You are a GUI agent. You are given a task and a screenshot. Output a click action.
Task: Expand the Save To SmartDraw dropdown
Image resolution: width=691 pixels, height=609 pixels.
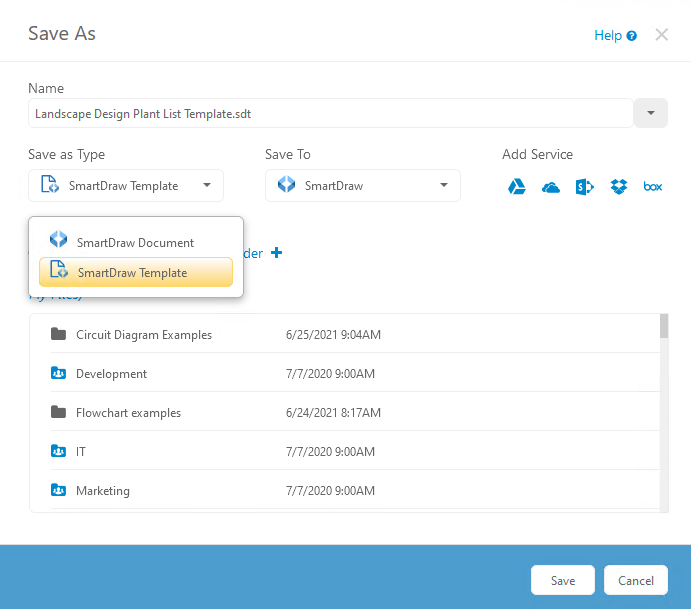pyautogui.click(x=362, y=186)
